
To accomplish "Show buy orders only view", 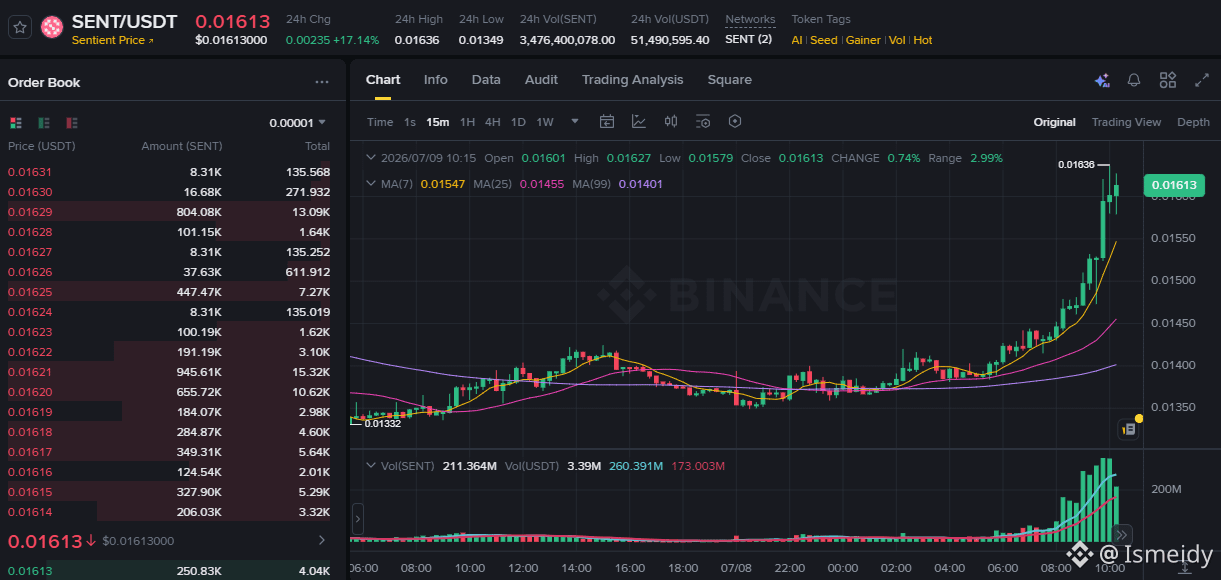I will 43,122.
